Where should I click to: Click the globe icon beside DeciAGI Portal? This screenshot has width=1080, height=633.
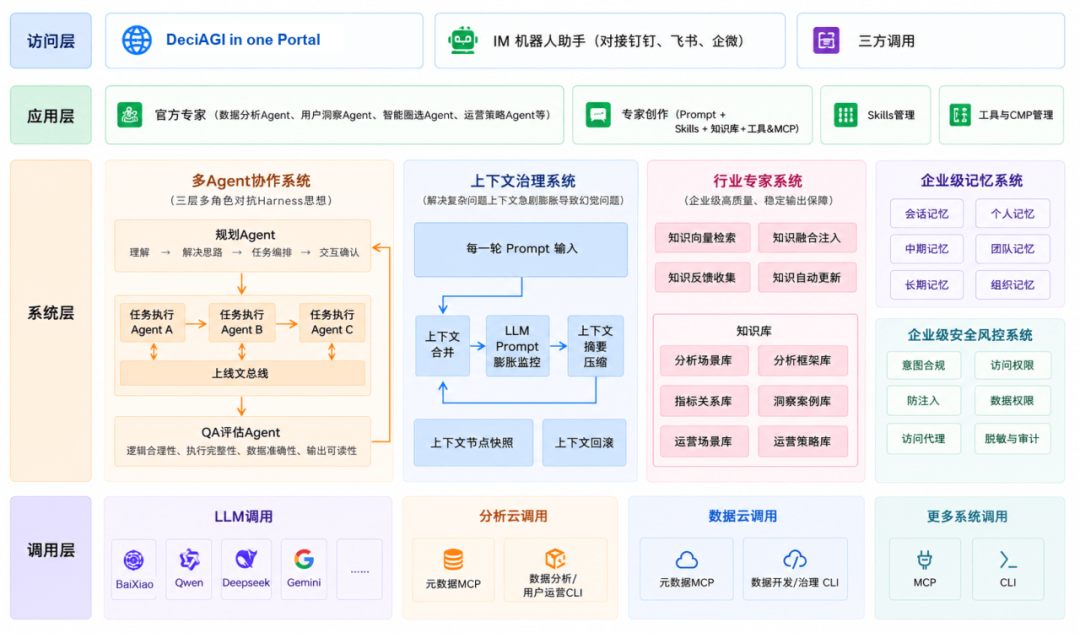coord(136,40)
